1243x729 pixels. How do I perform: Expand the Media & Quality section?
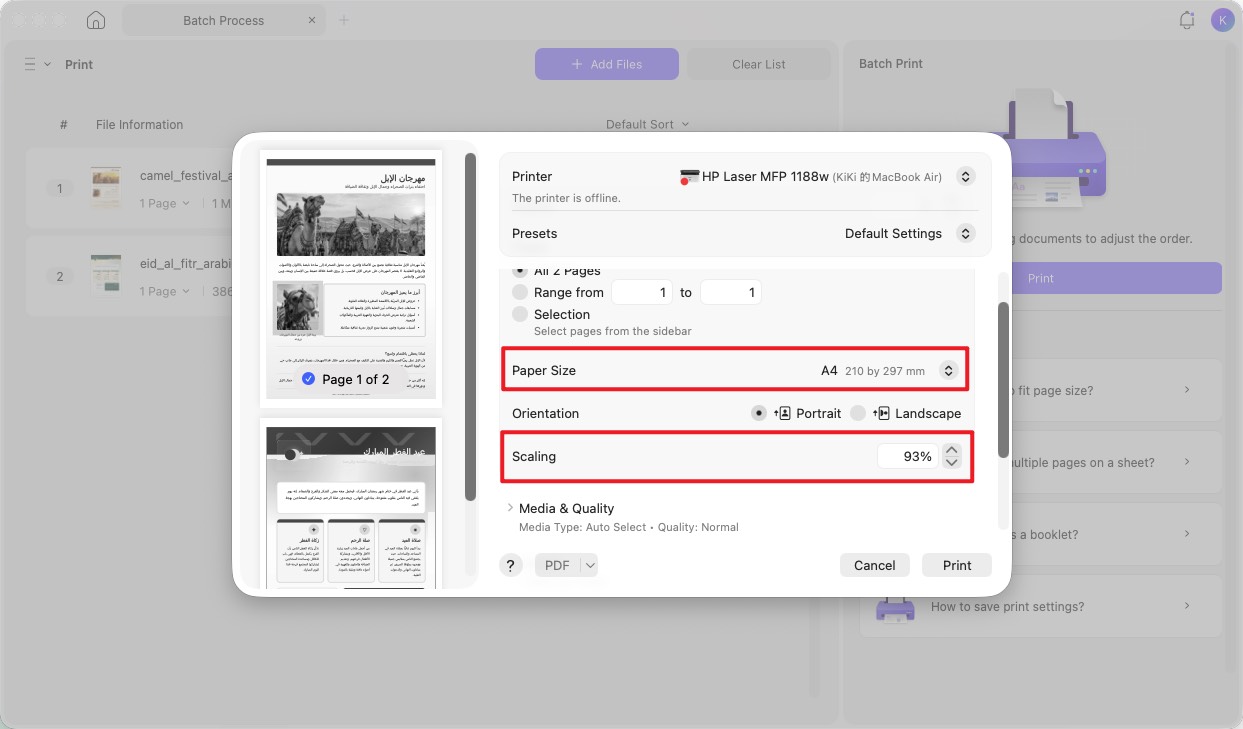511,508
